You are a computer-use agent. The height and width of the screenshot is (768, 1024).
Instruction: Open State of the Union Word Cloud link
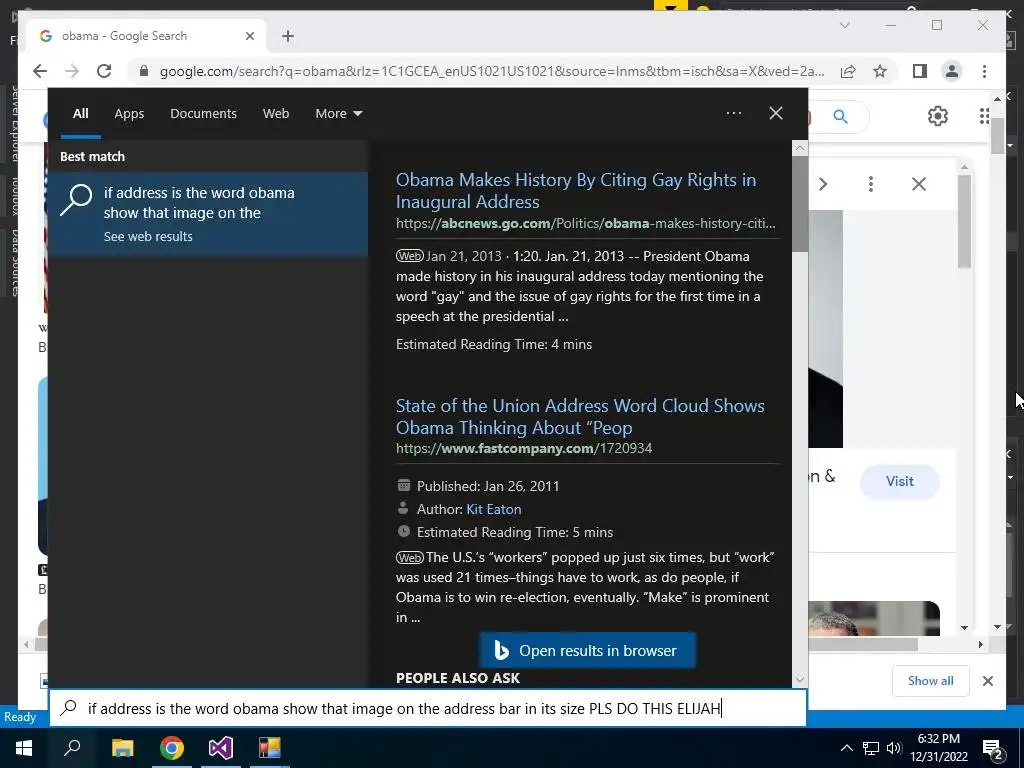[580, 417]
